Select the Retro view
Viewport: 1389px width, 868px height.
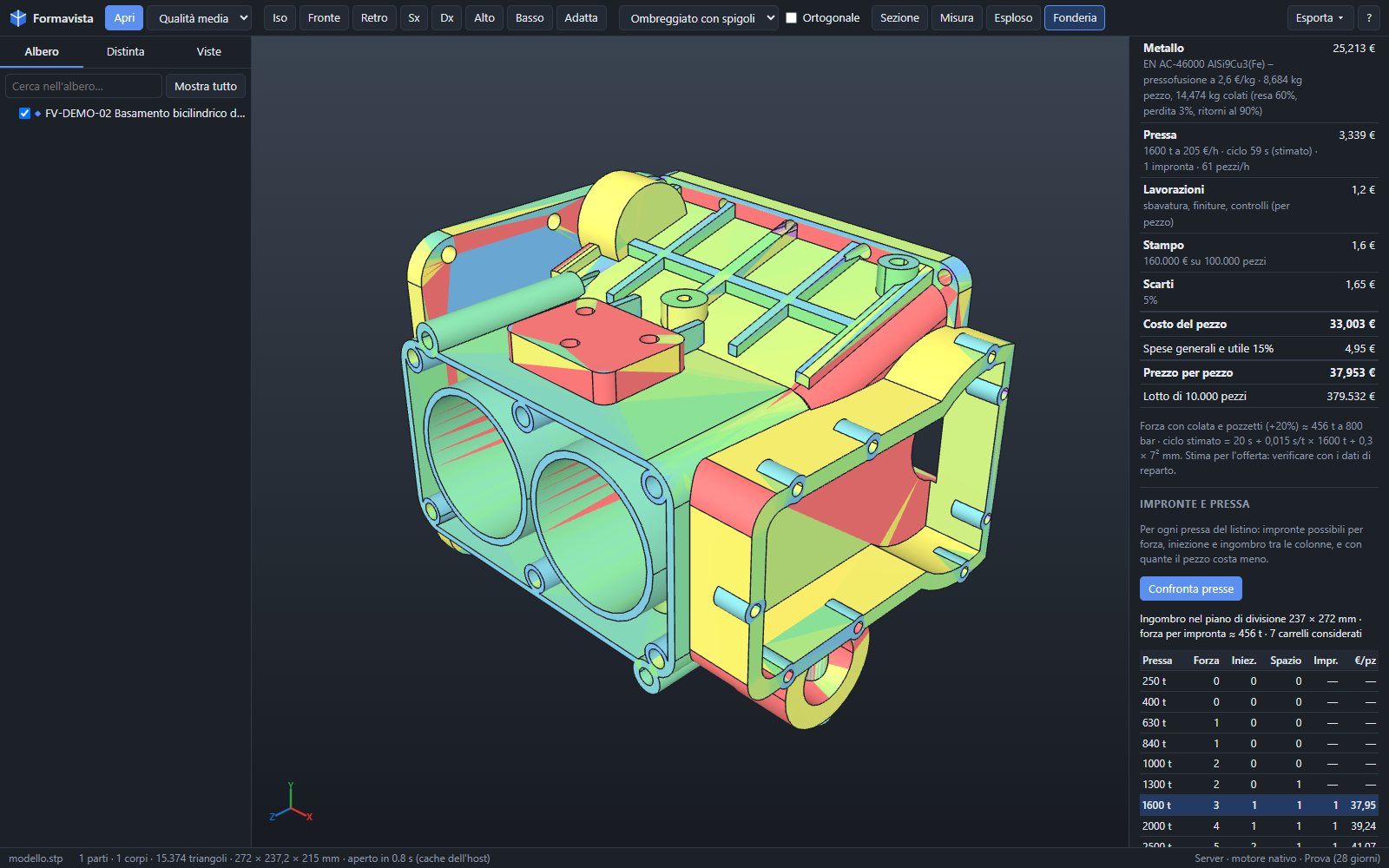click(x=374, y=18)
